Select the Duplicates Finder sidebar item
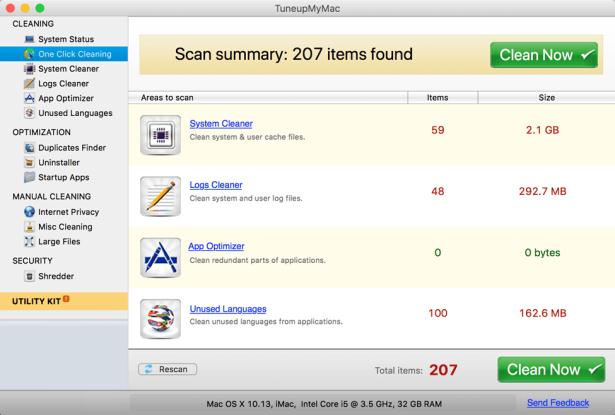This screenshot has height=415, width=615. pyautogui.click(x=71, y=147)
